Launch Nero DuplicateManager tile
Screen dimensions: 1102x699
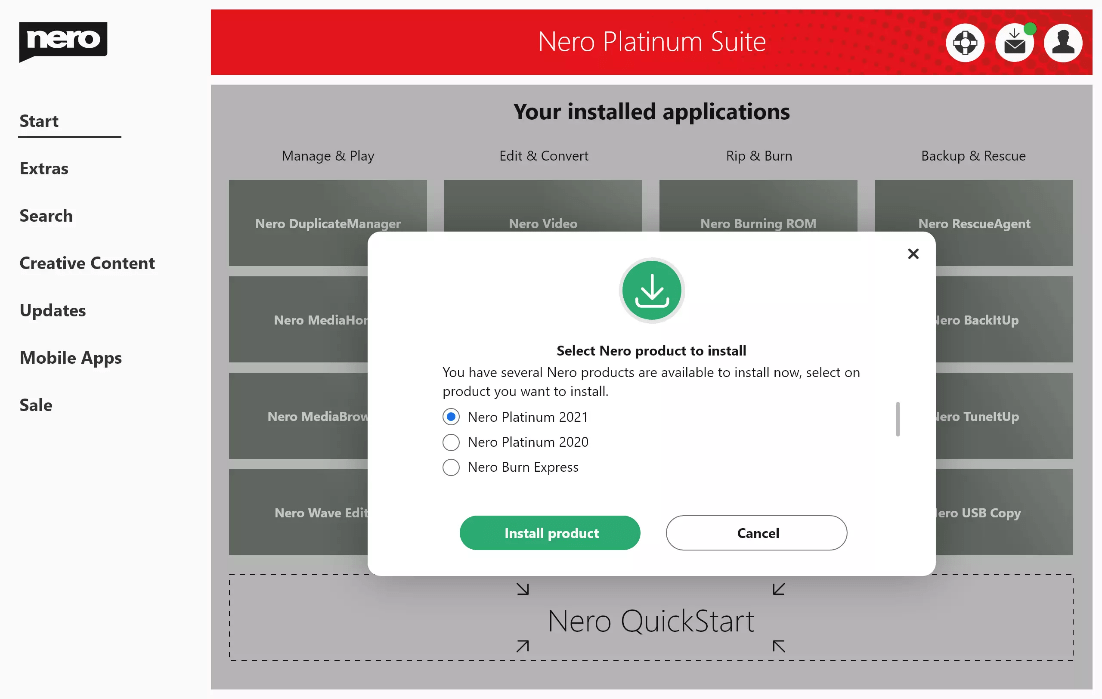tap(327, 223)
